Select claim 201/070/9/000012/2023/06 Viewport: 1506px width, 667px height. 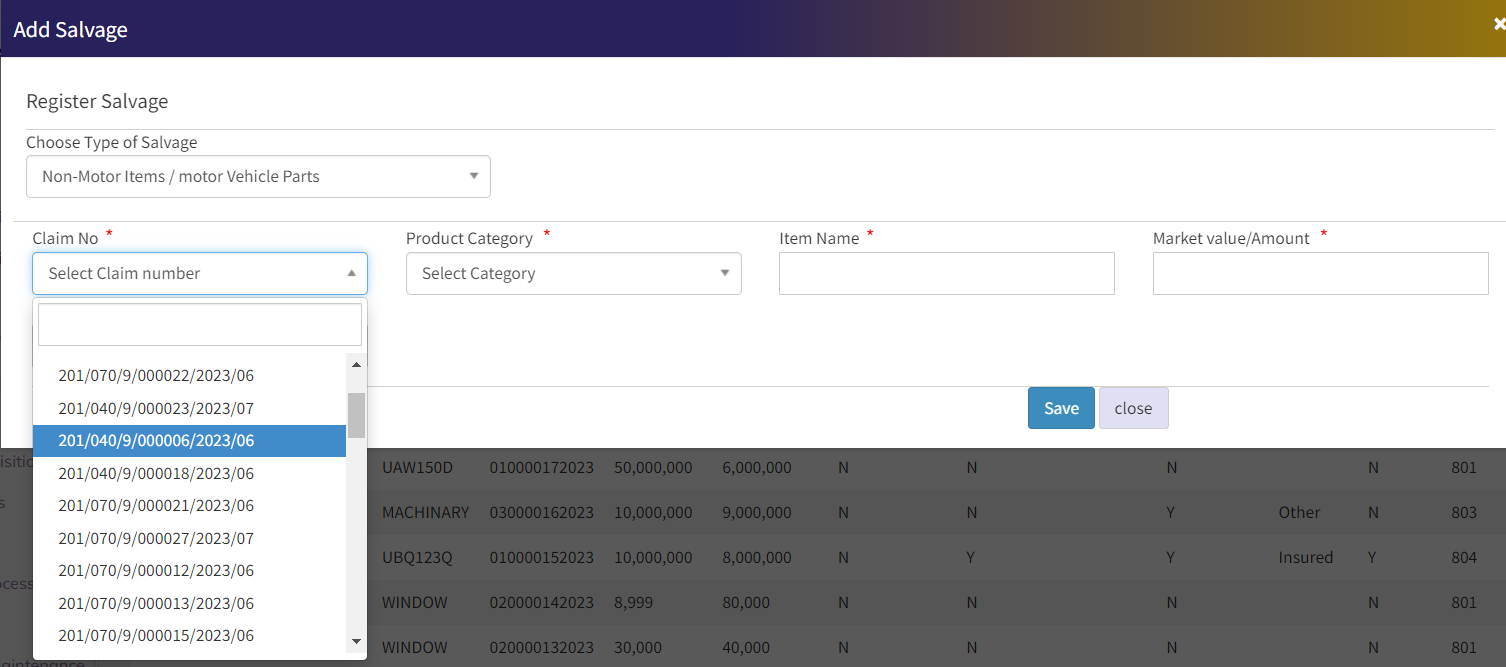(x=156, y=570)
